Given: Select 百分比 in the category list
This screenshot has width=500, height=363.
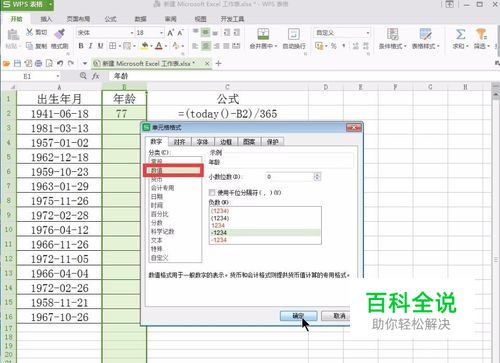Looking at the screenshot, I should [175, 214].
